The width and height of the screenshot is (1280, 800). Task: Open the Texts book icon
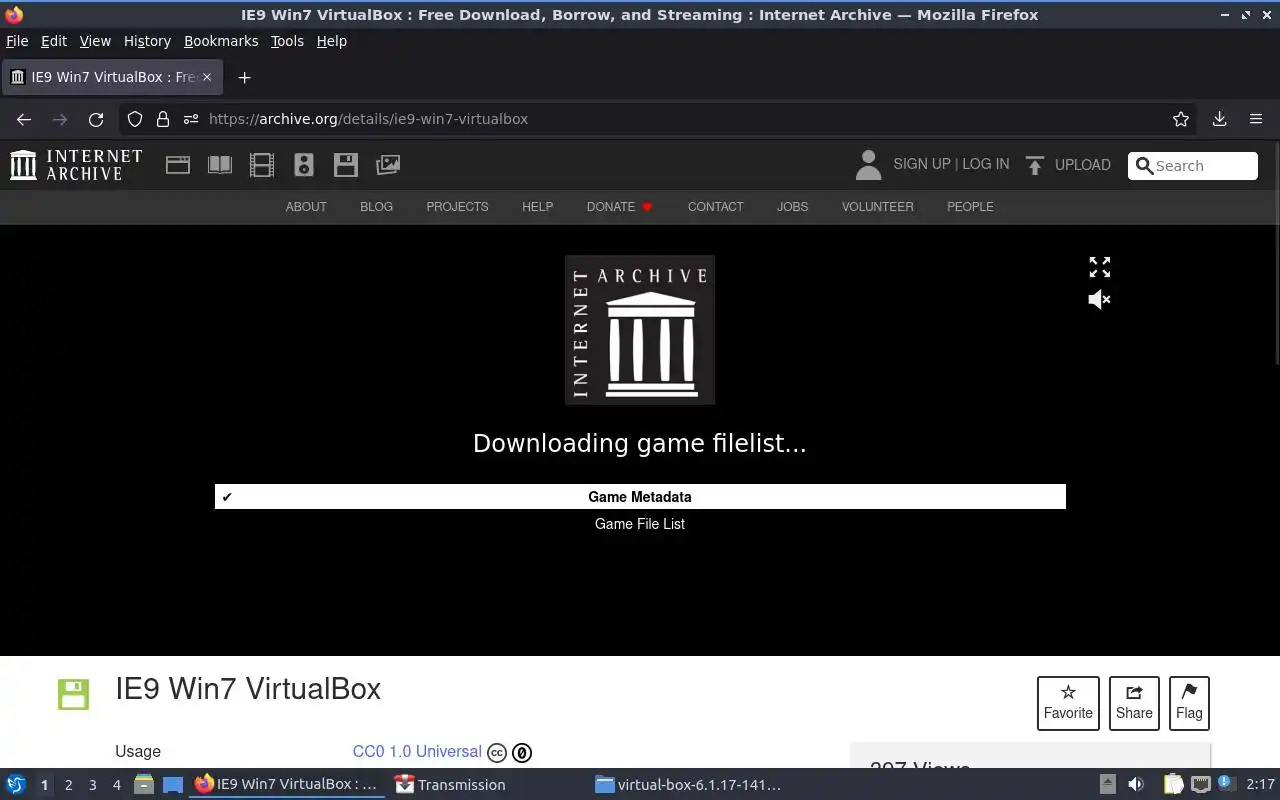coord(220,165)
